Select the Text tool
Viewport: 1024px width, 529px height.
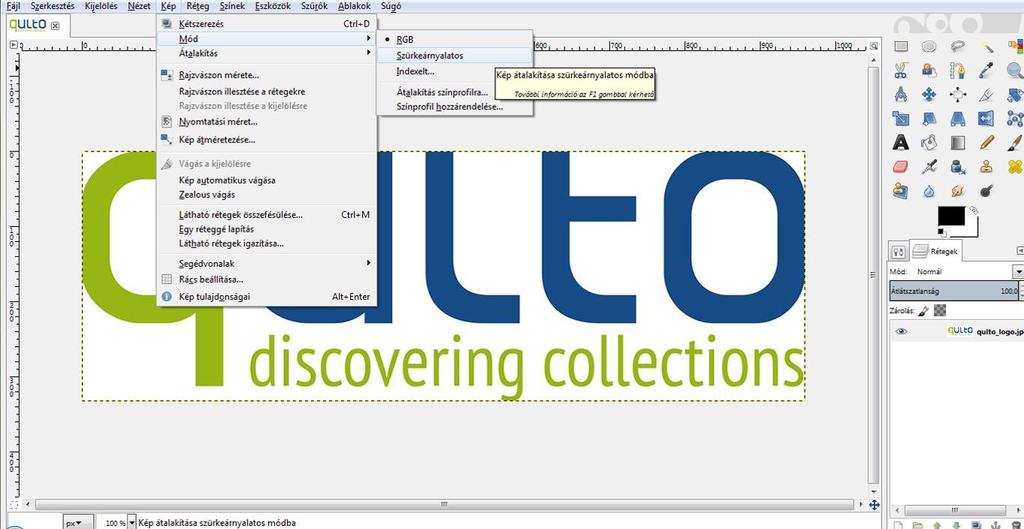pos(901,142)
